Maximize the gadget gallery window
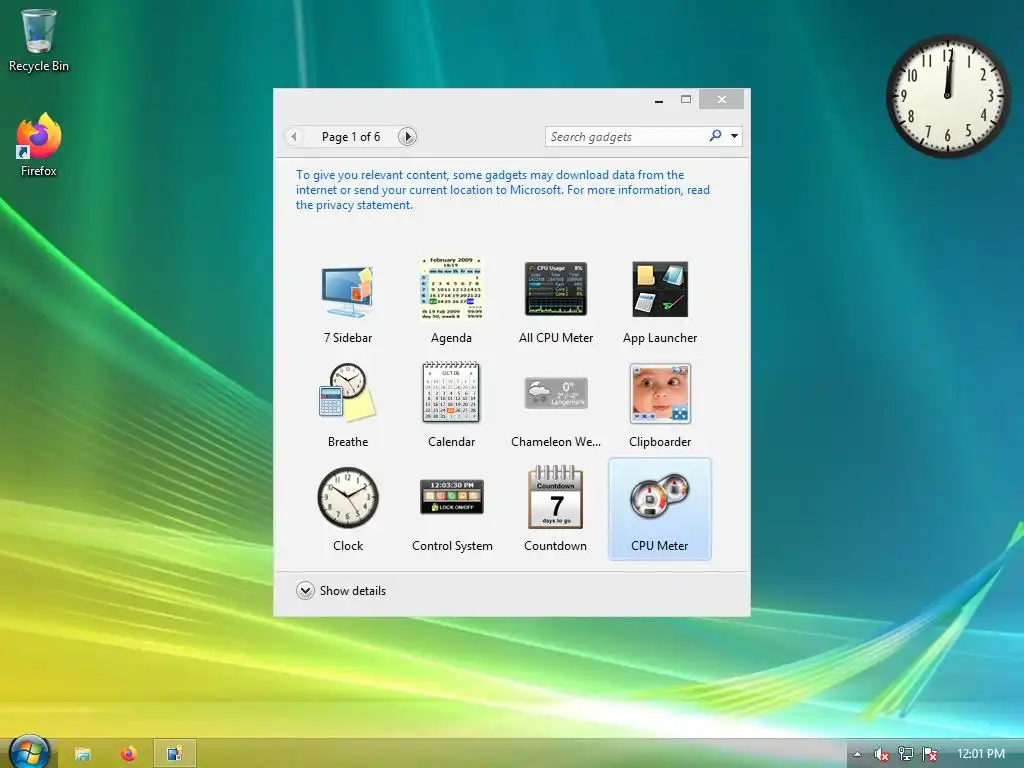Viewport: 1024px width, 768px height. click(x=686, y=99)
